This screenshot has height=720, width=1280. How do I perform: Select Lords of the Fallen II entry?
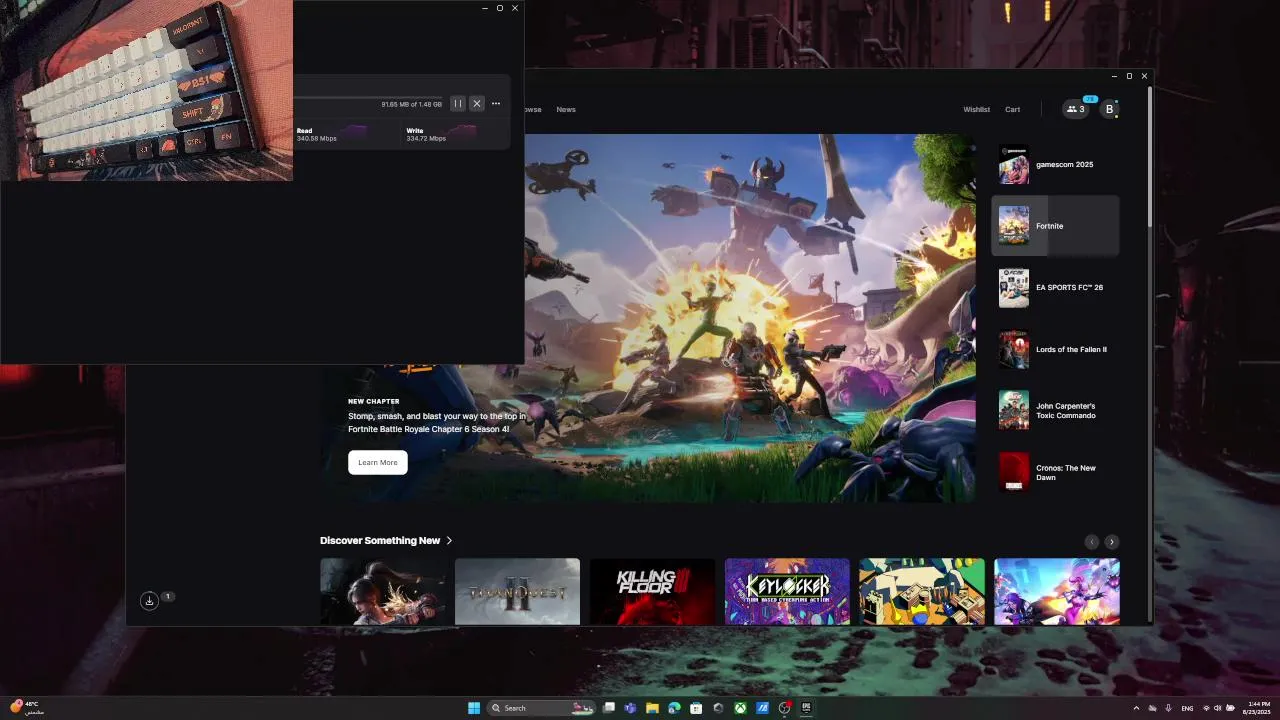click(1055, 350)
